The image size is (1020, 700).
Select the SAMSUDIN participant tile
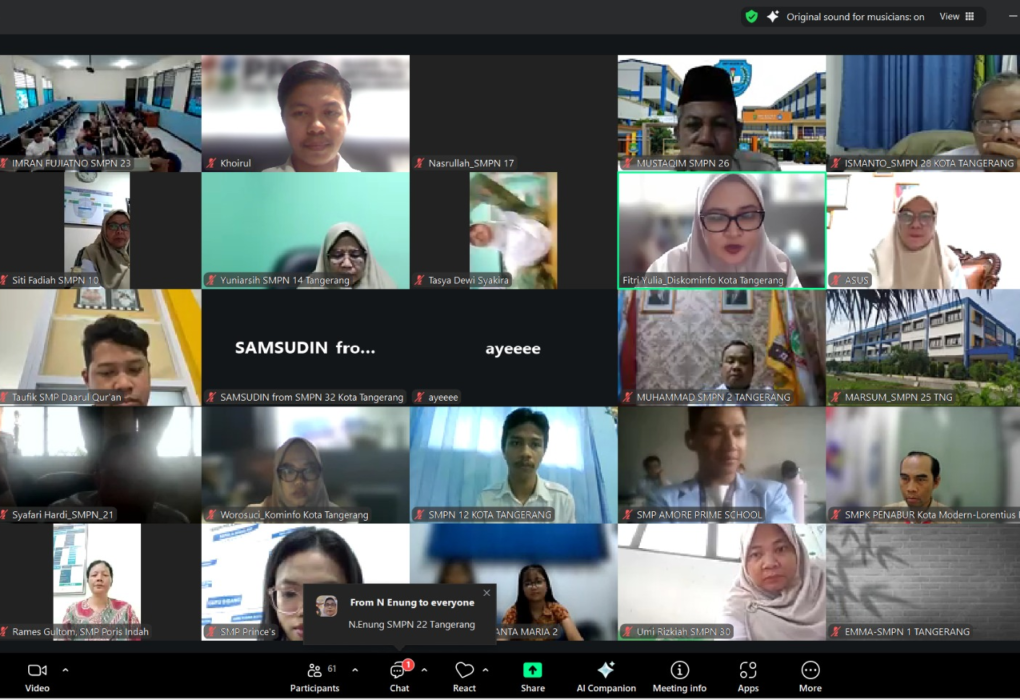pos(305,348)
